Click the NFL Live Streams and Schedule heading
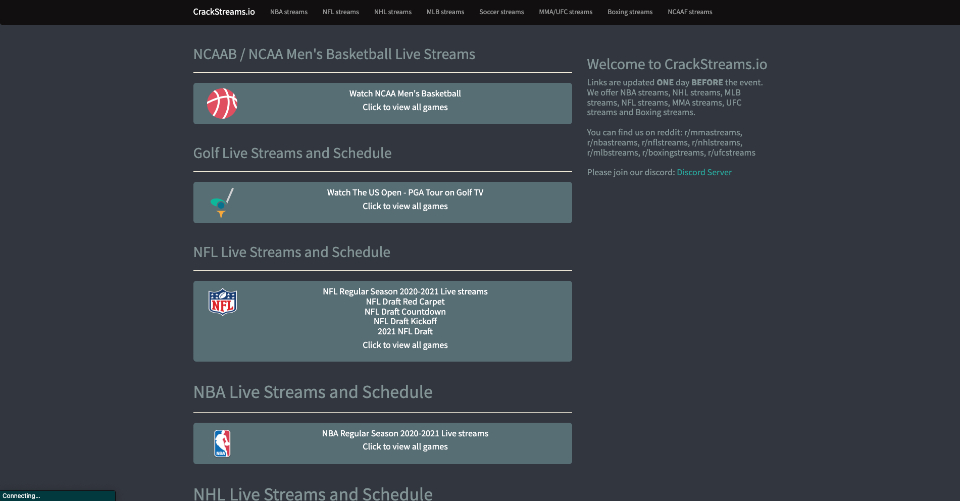Viewport: 960px width, 501px height. pos(292,252)
